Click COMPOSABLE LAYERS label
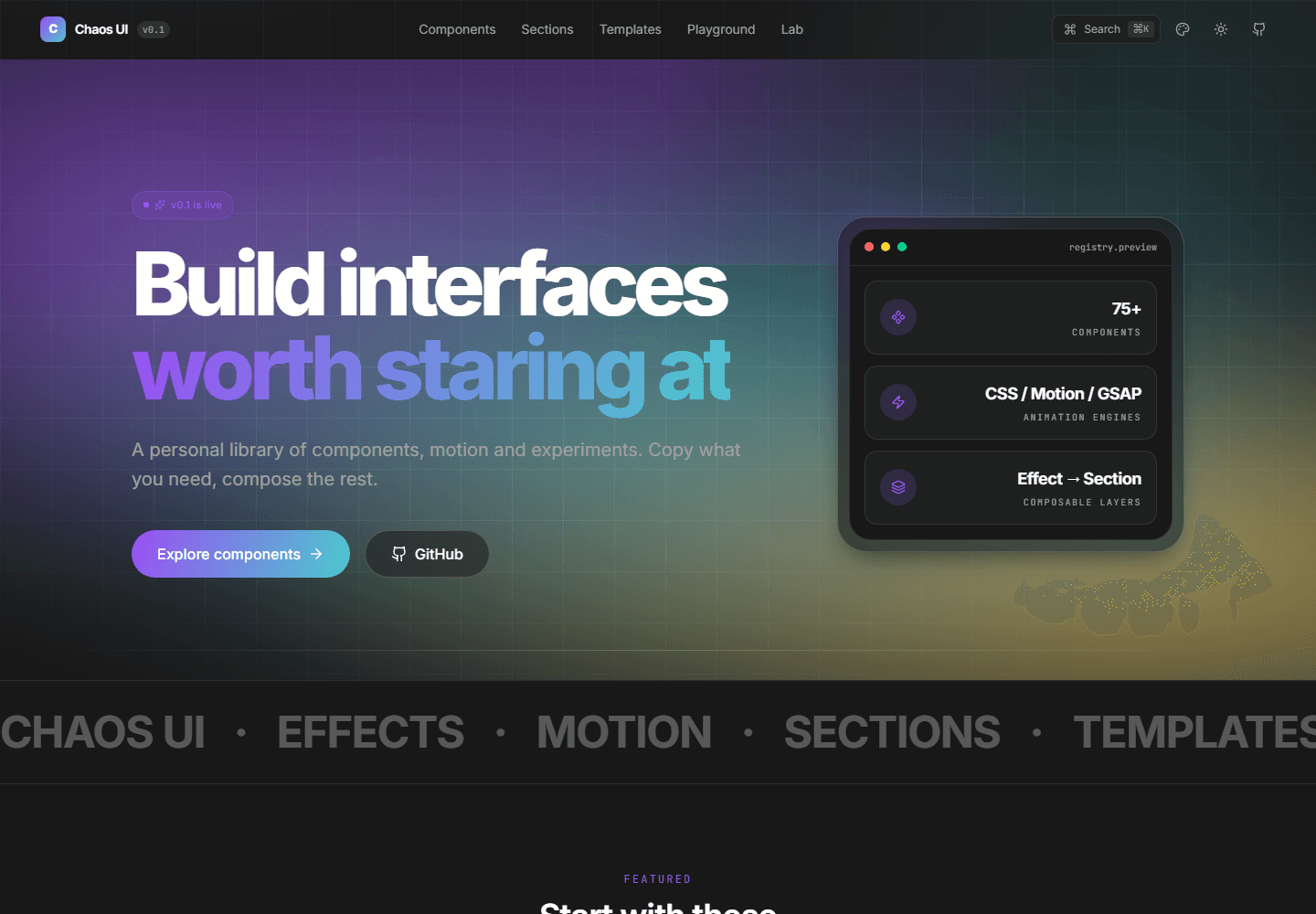The height and width of the screenshot is (914, 1316). click(x=1082, y=503)
